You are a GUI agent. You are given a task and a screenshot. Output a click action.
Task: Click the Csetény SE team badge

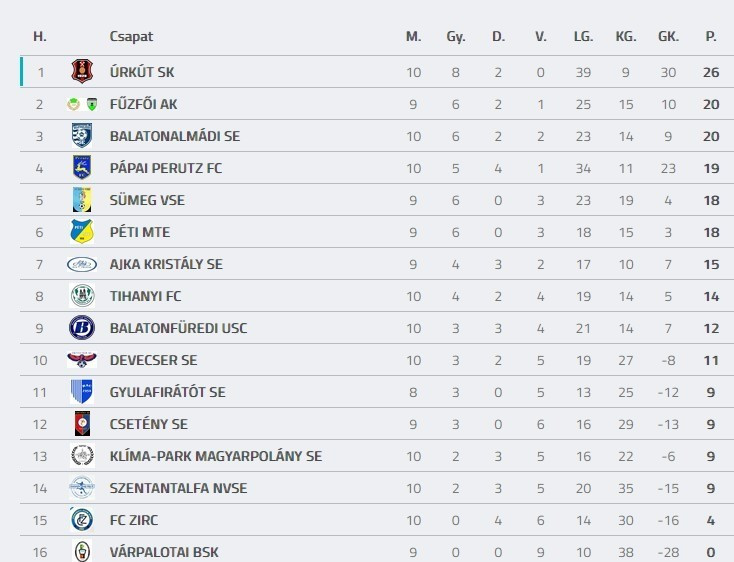pos(81,424)
